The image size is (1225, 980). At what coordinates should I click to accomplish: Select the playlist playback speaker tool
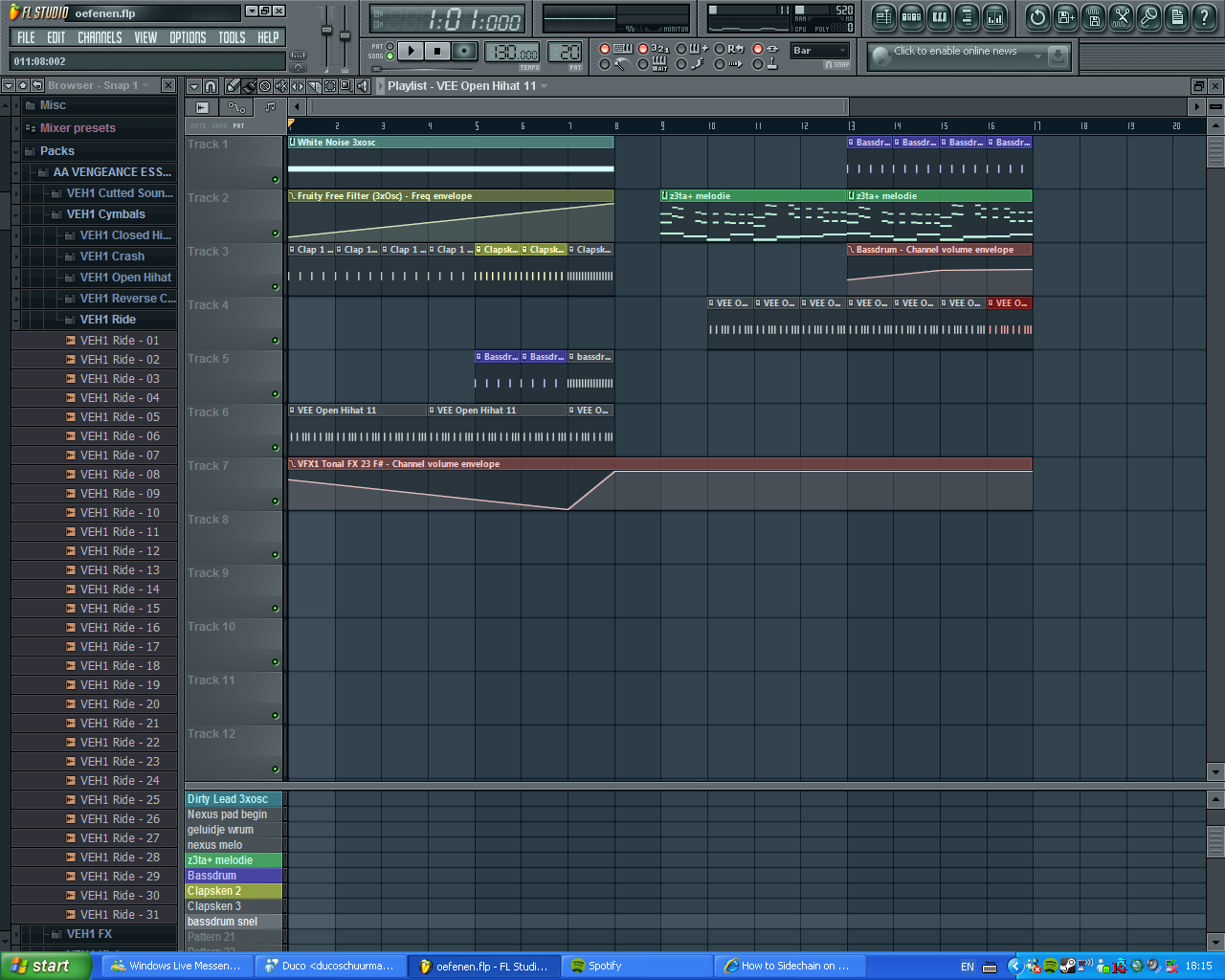click(363, 86)
